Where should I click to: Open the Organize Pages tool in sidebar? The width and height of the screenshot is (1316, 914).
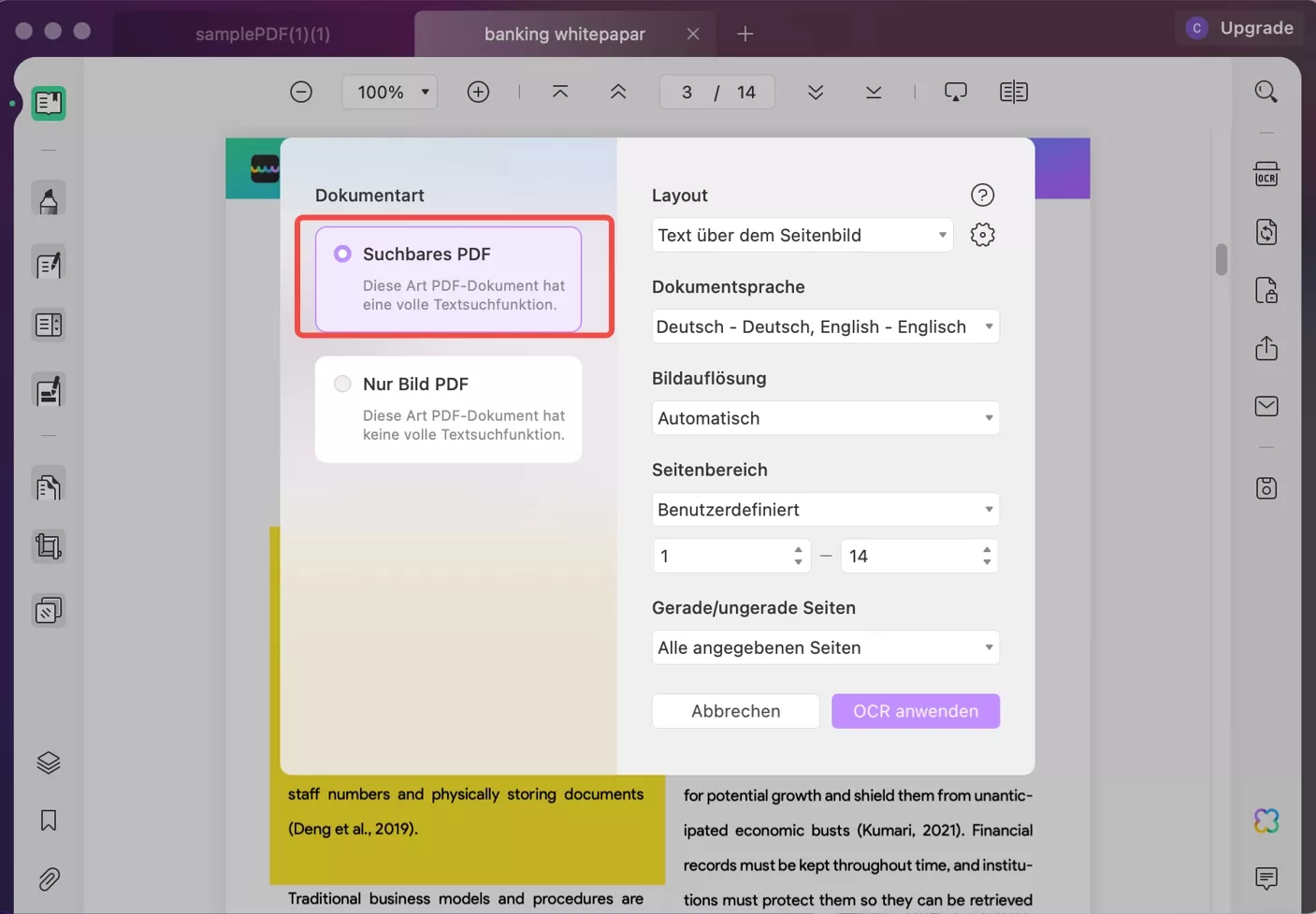pos(49,486)
